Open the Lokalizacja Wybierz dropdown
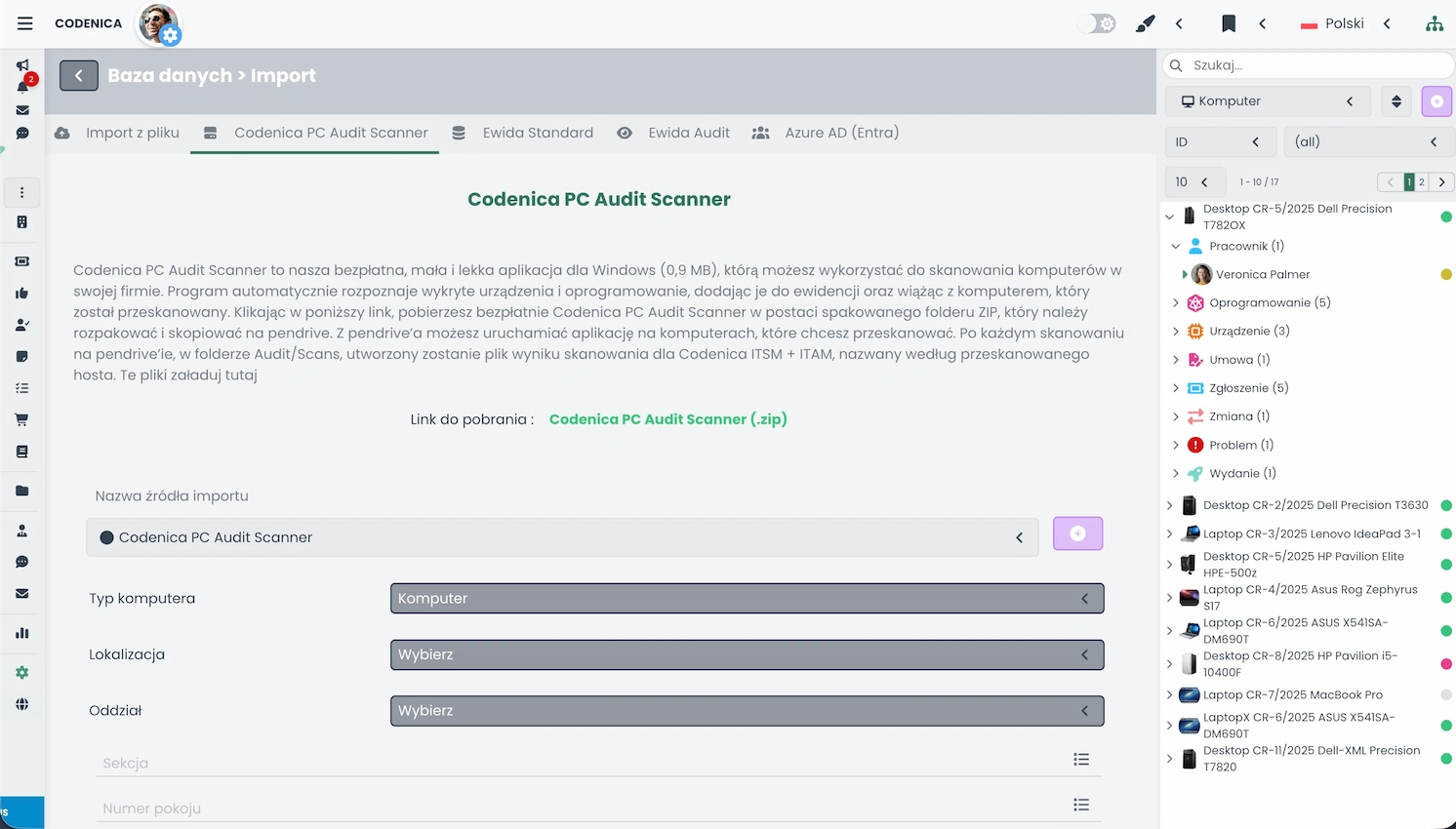 click(747, 654)
